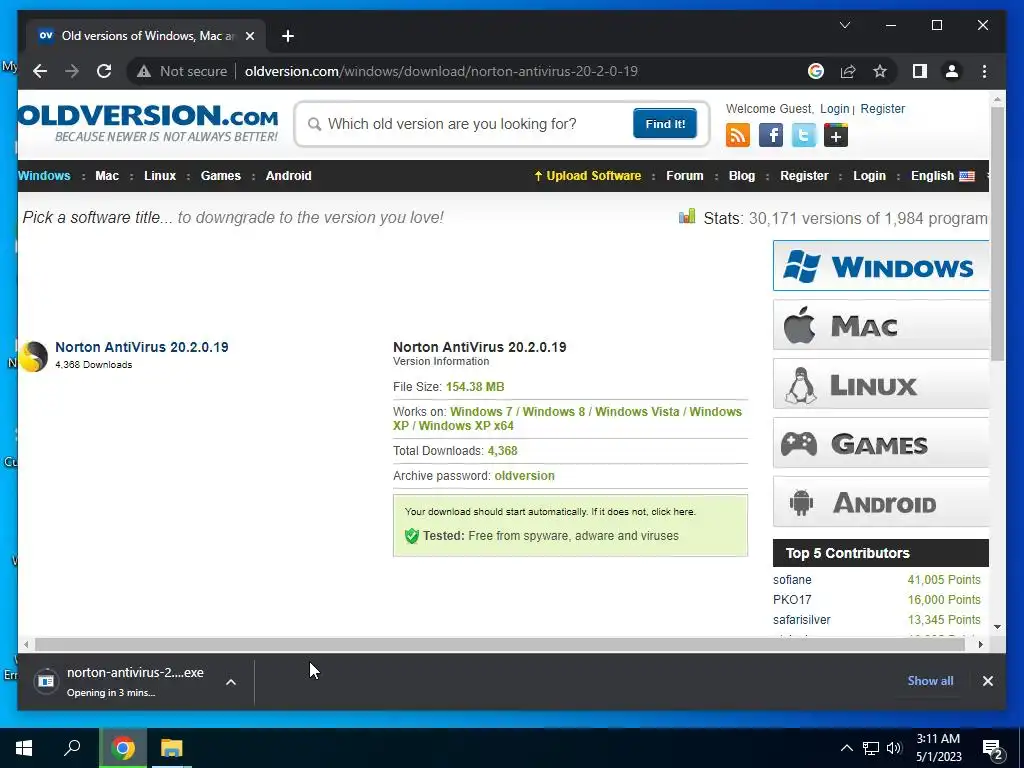The width and height of the screenshot is (1024, 768).
Task: Click Login in the black nav bar
Action: [869, 176]
